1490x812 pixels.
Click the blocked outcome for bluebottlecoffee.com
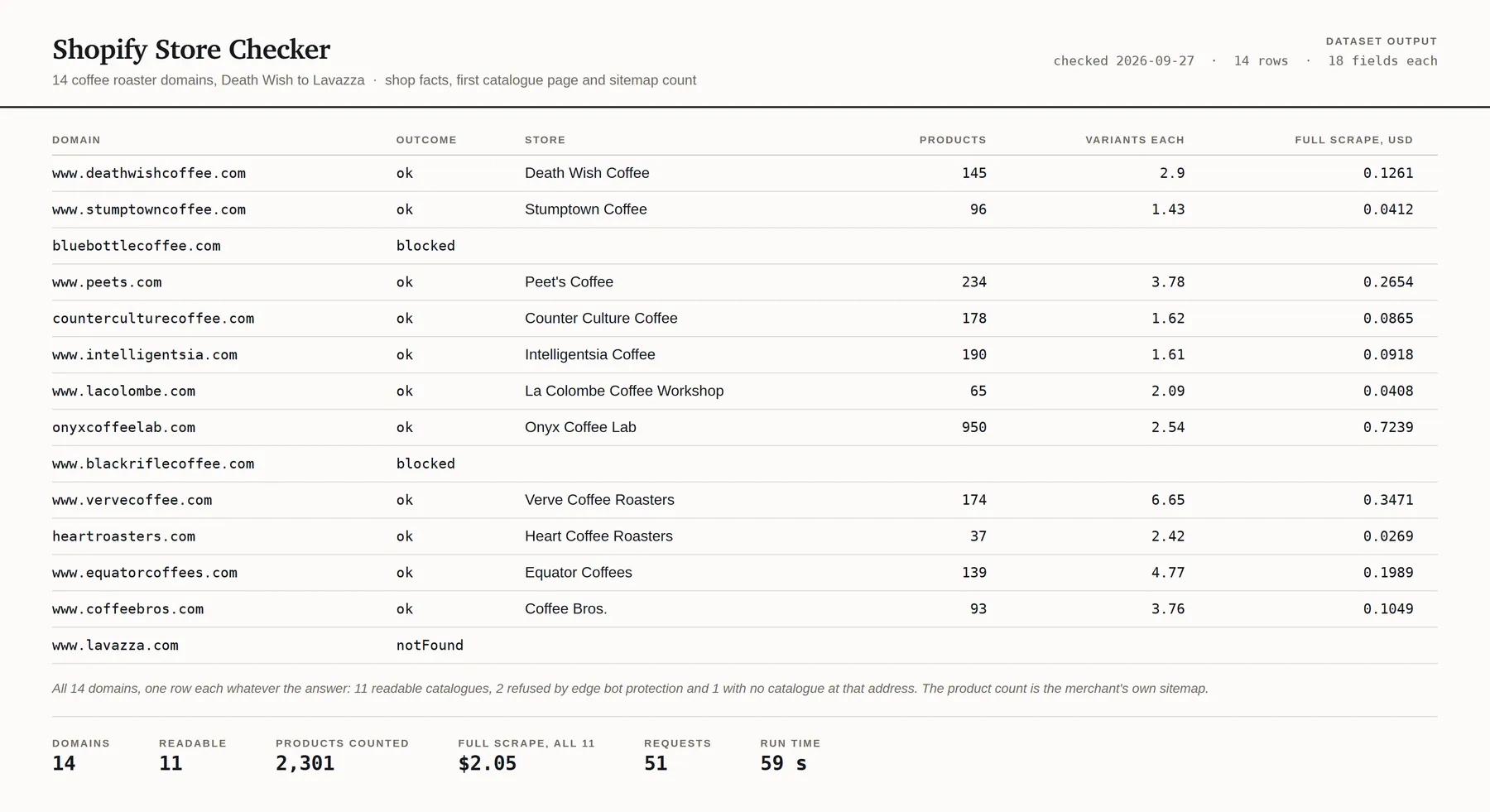(x=425, y=246)
